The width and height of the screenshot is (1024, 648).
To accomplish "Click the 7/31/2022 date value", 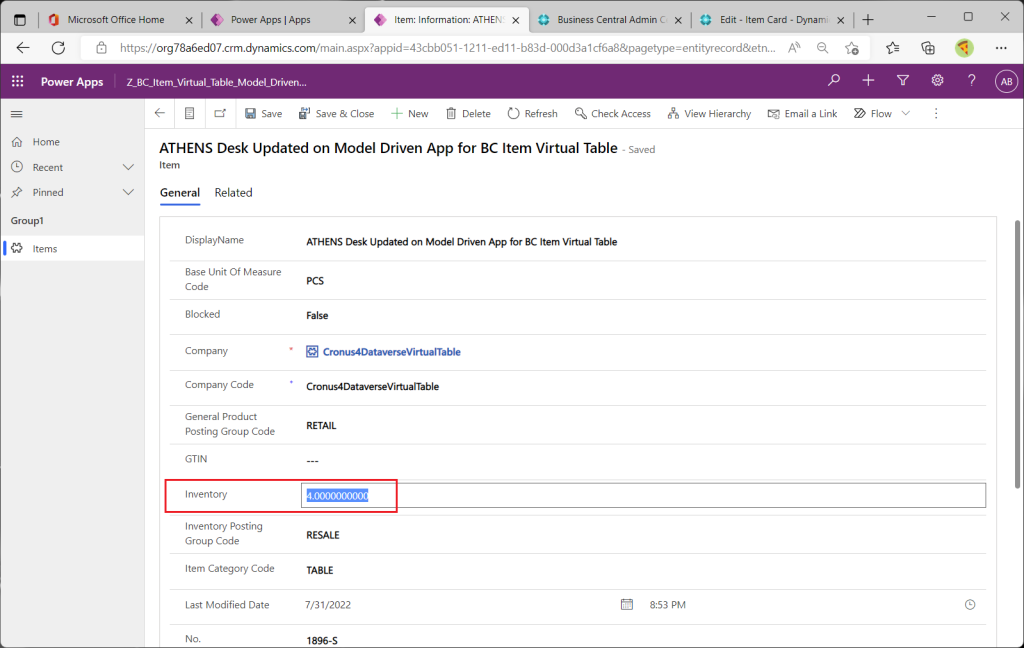I will 327,605.
